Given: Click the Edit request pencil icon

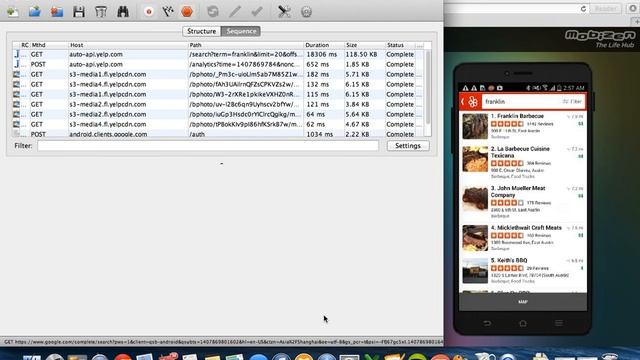Looking at the screenshot, I should pos(235,11).
